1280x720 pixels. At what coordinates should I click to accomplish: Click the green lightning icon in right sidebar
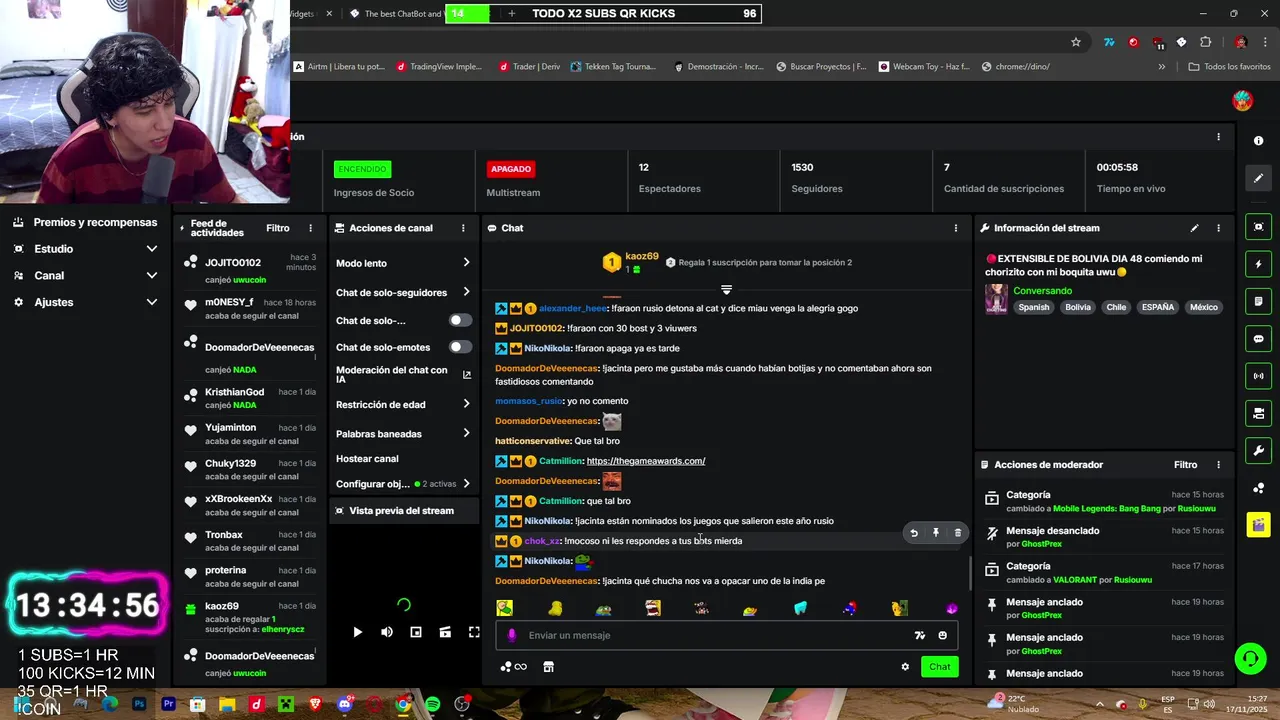(1259, 264)
